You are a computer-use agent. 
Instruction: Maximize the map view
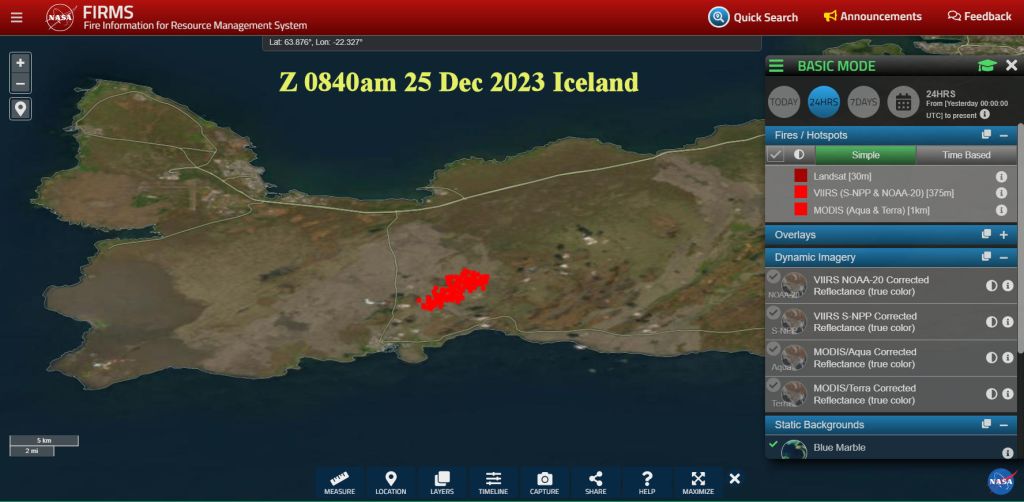click(698, 482)
